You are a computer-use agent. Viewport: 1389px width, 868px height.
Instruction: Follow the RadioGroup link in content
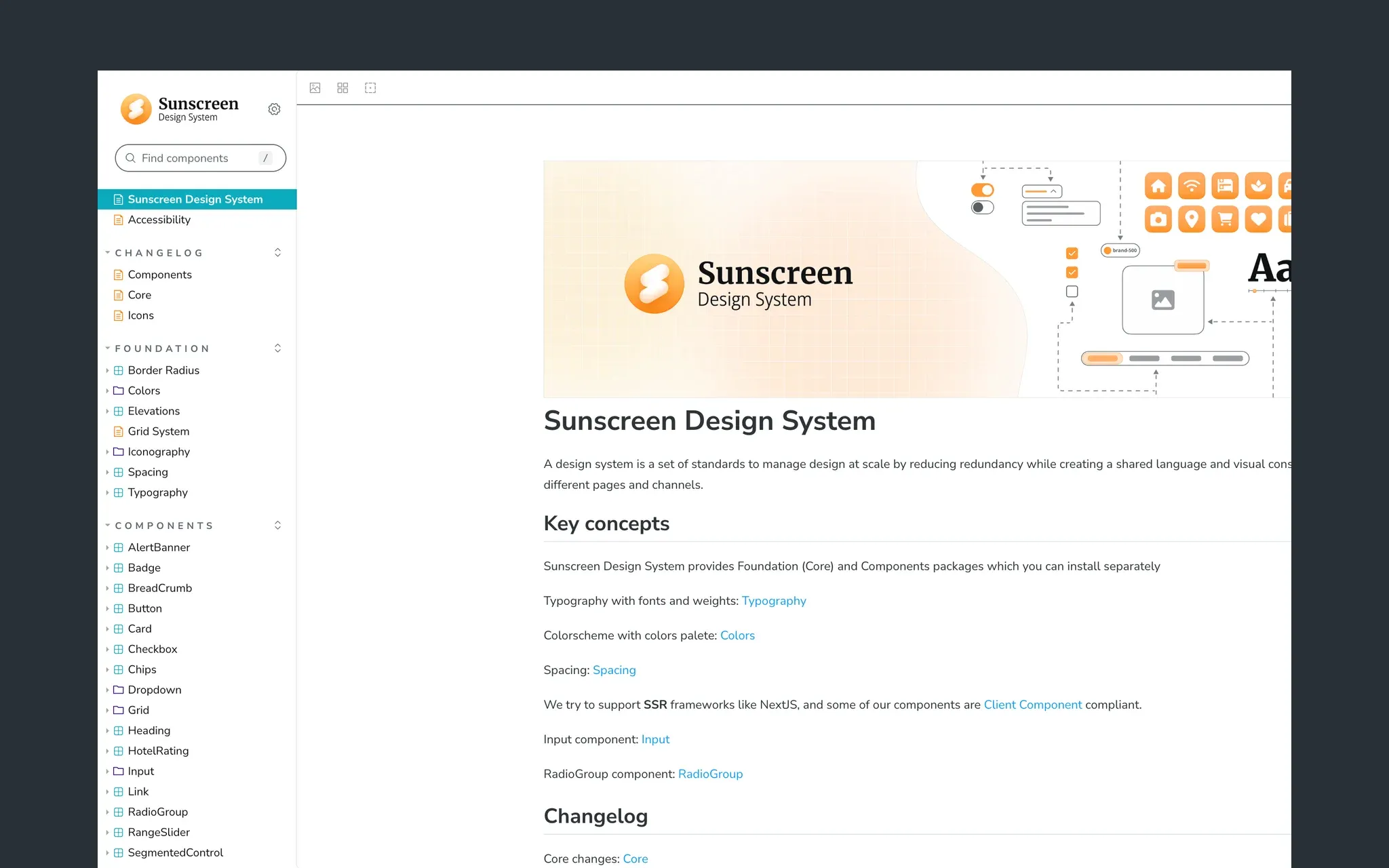[710, 774]
